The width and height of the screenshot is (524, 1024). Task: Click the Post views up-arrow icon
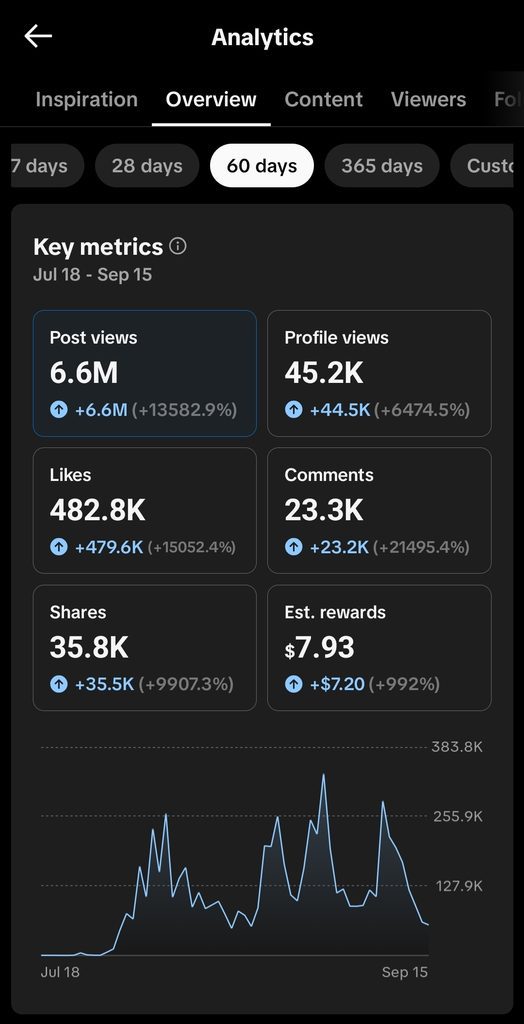[x=59, y=410]
